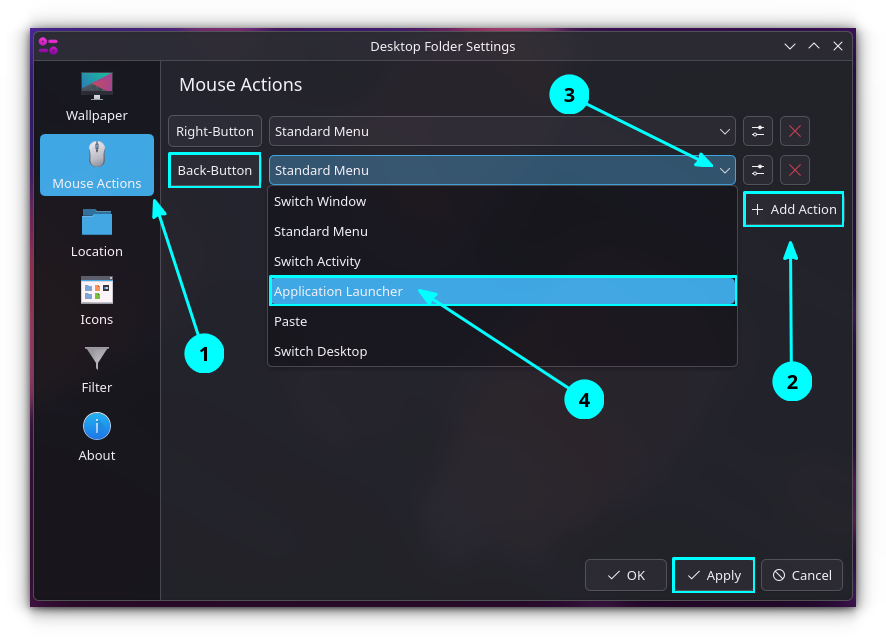Open the Location settings section
This screenshot has height=639, width=886.
(x=96, y=233)
